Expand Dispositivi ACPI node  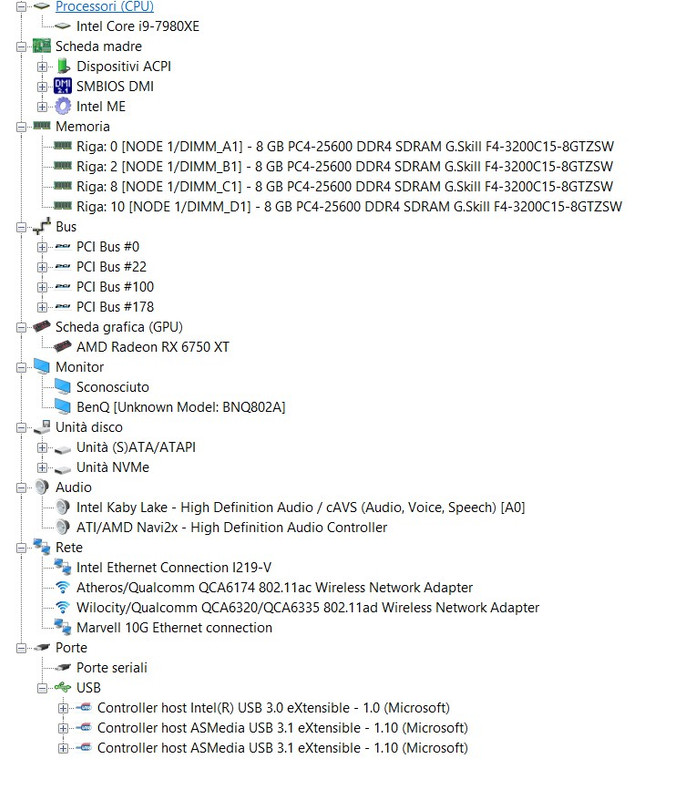(x=42, y=66)
